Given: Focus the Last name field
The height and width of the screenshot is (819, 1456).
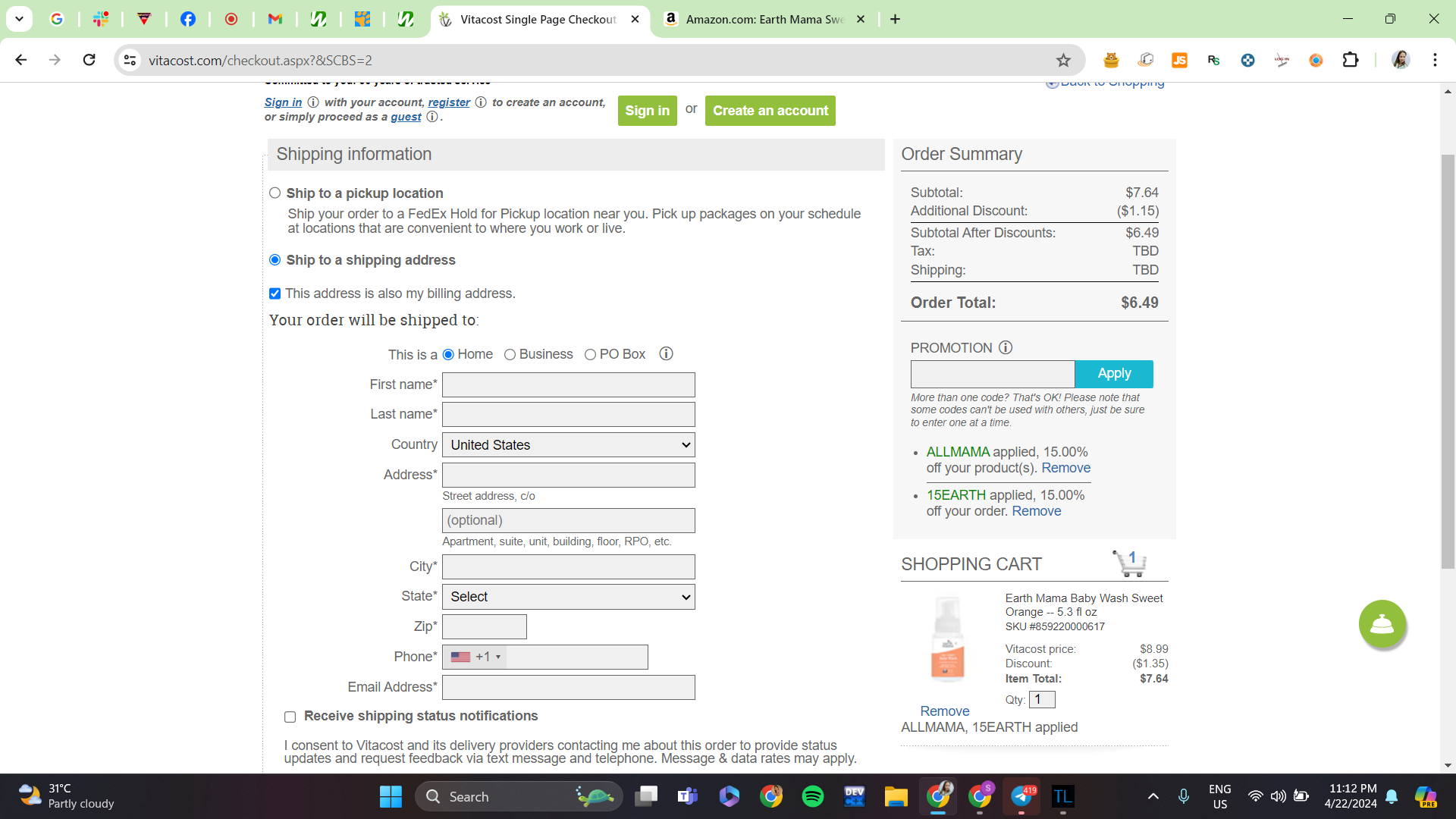Looking at the screenshot, I should pos(569,415).
